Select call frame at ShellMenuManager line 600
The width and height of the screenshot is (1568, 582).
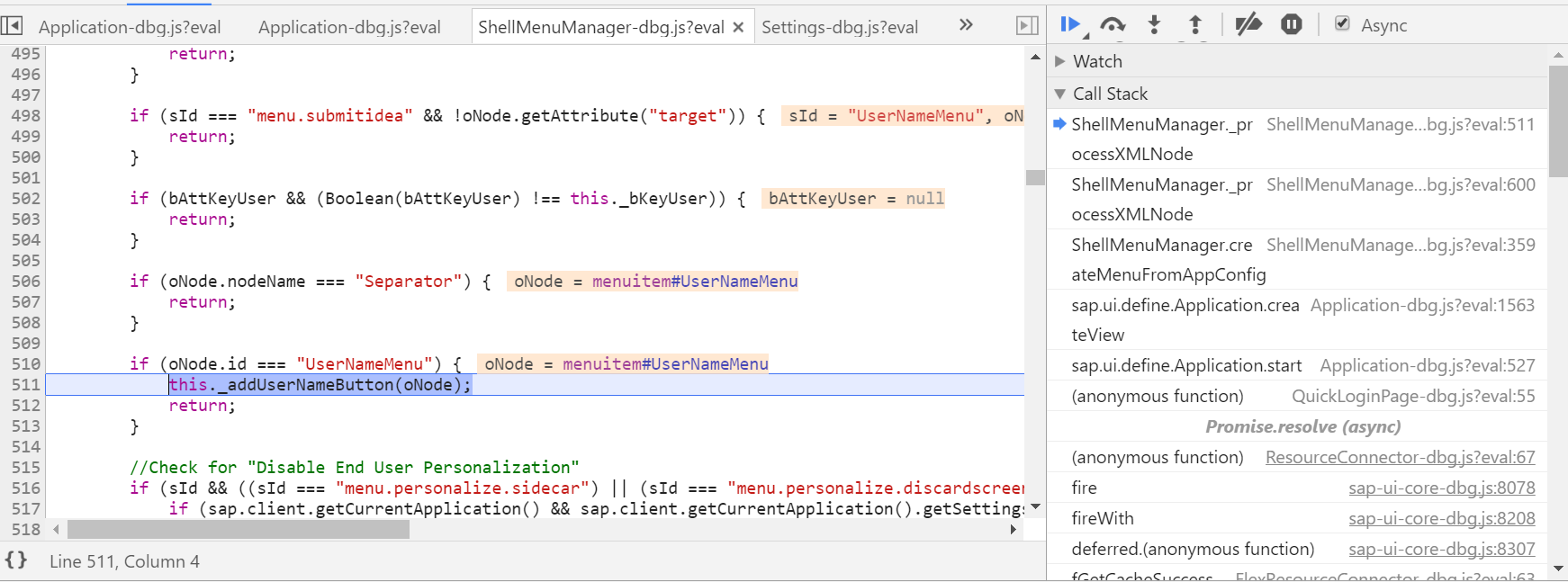[1296, 200]
